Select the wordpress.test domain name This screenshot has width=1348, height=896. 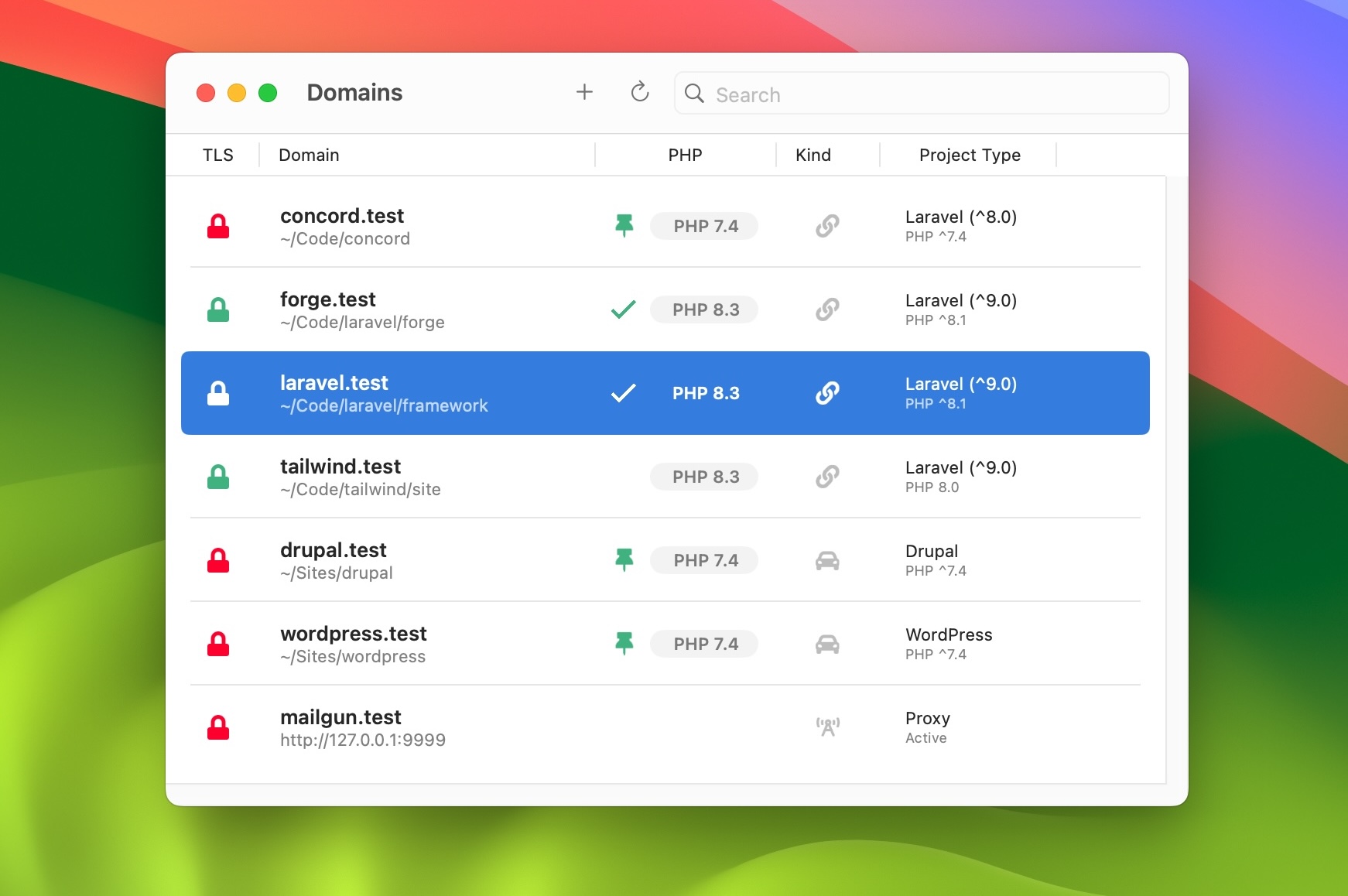[354, 634]
